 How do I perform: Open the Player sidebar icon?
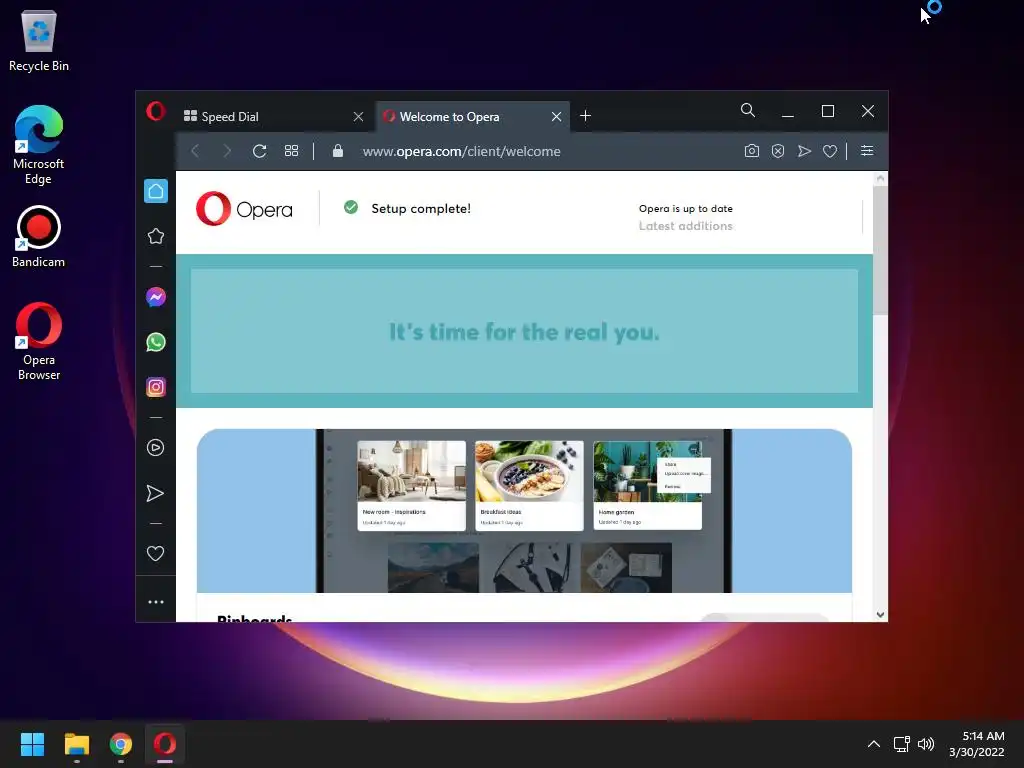tap(155, 447)
